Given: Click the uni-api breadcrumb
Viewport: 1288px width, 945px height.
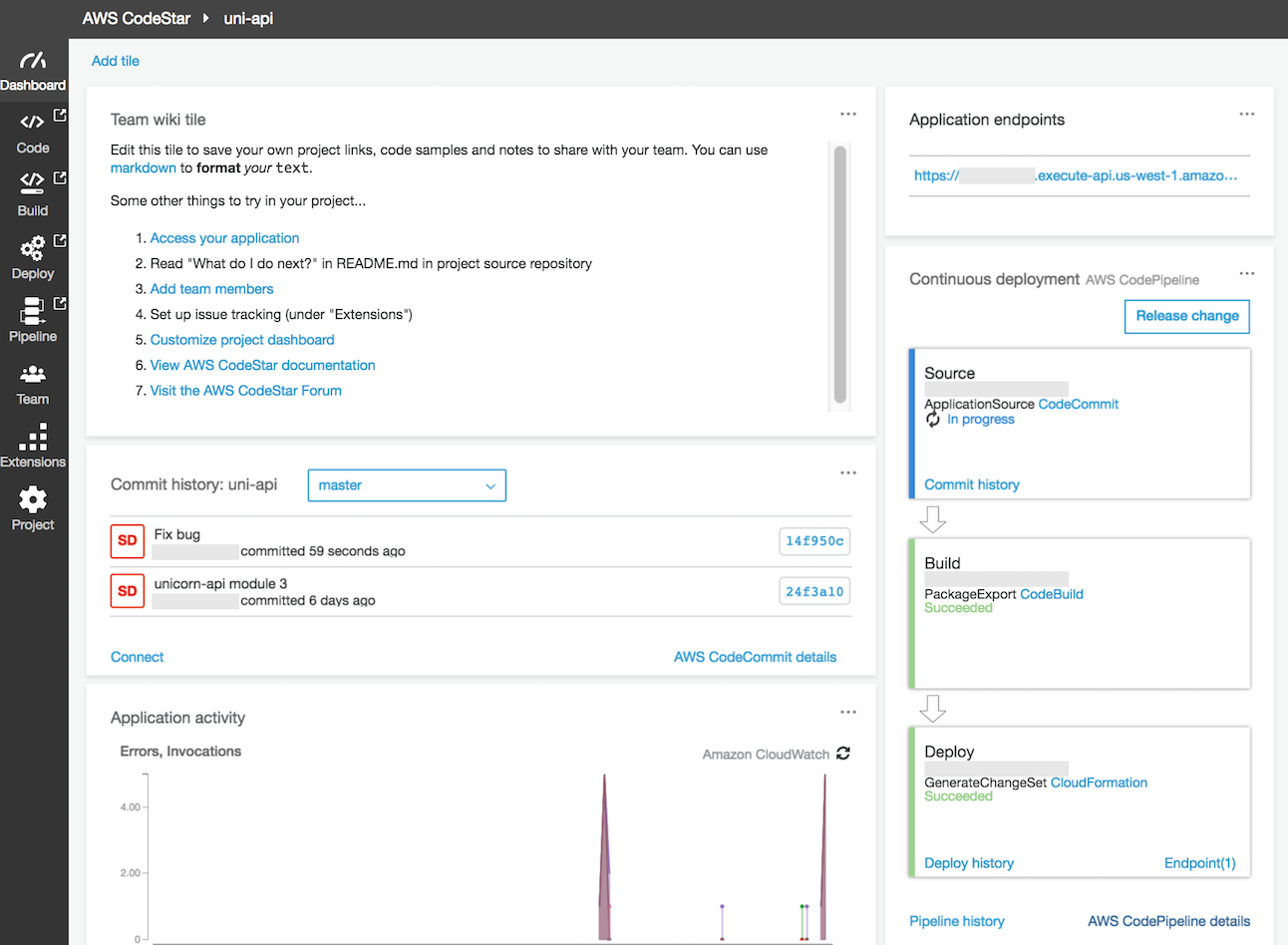Looking at the screenshot, I should [248, 18].
